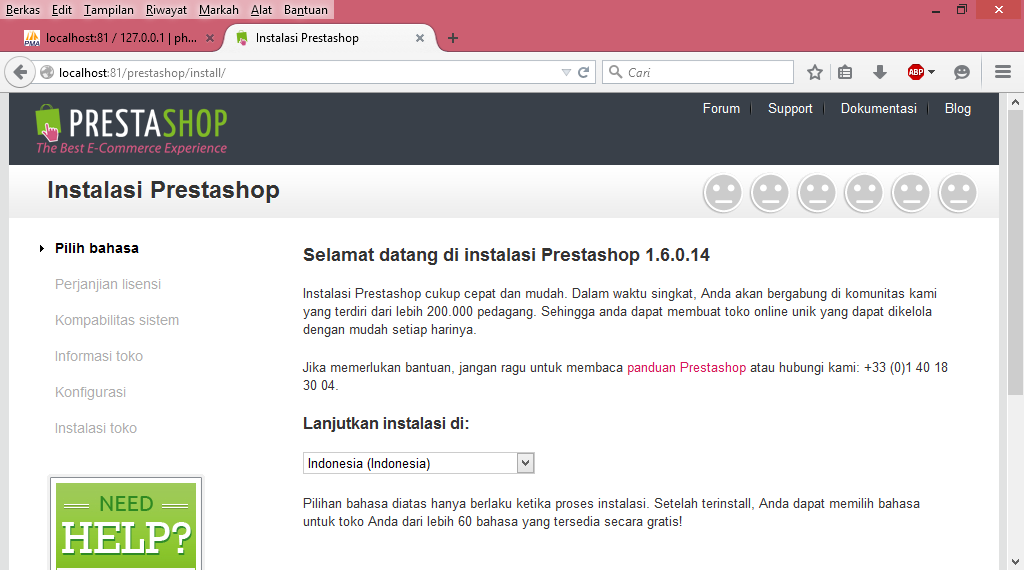The height and width of the screenshot is (570, 1024).
Task: Go to the Dokumentasi link
Action: point(878,108)
